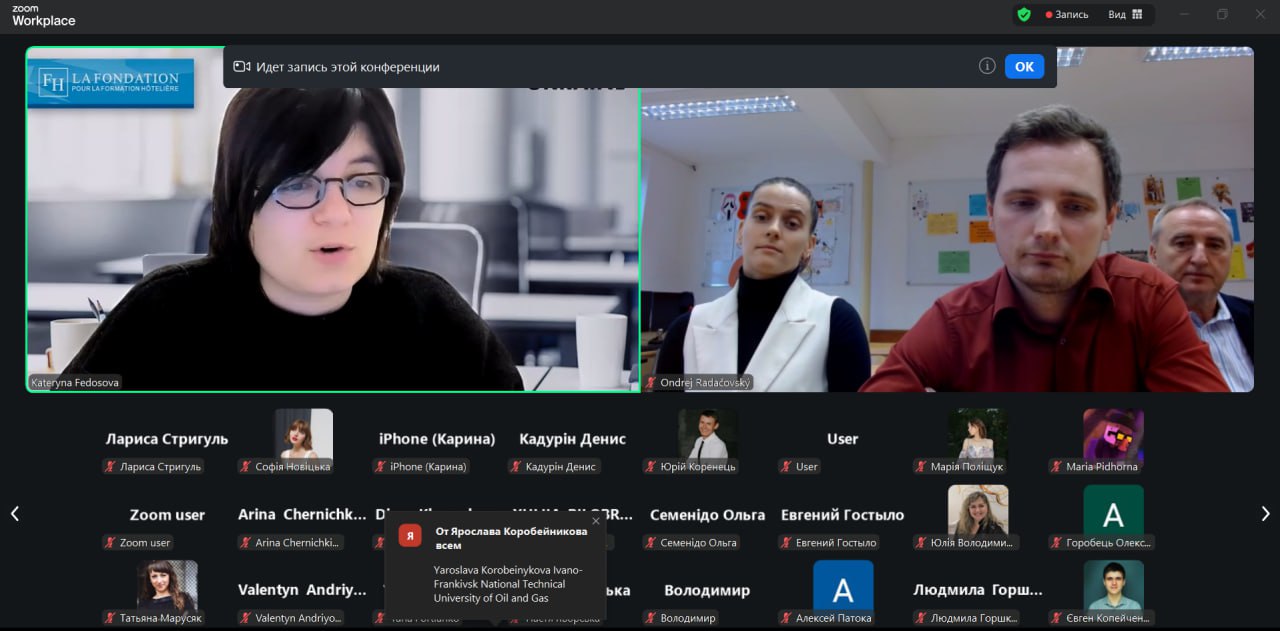
Task: Open the grid view layout icon
Action: coord(1137,14)
